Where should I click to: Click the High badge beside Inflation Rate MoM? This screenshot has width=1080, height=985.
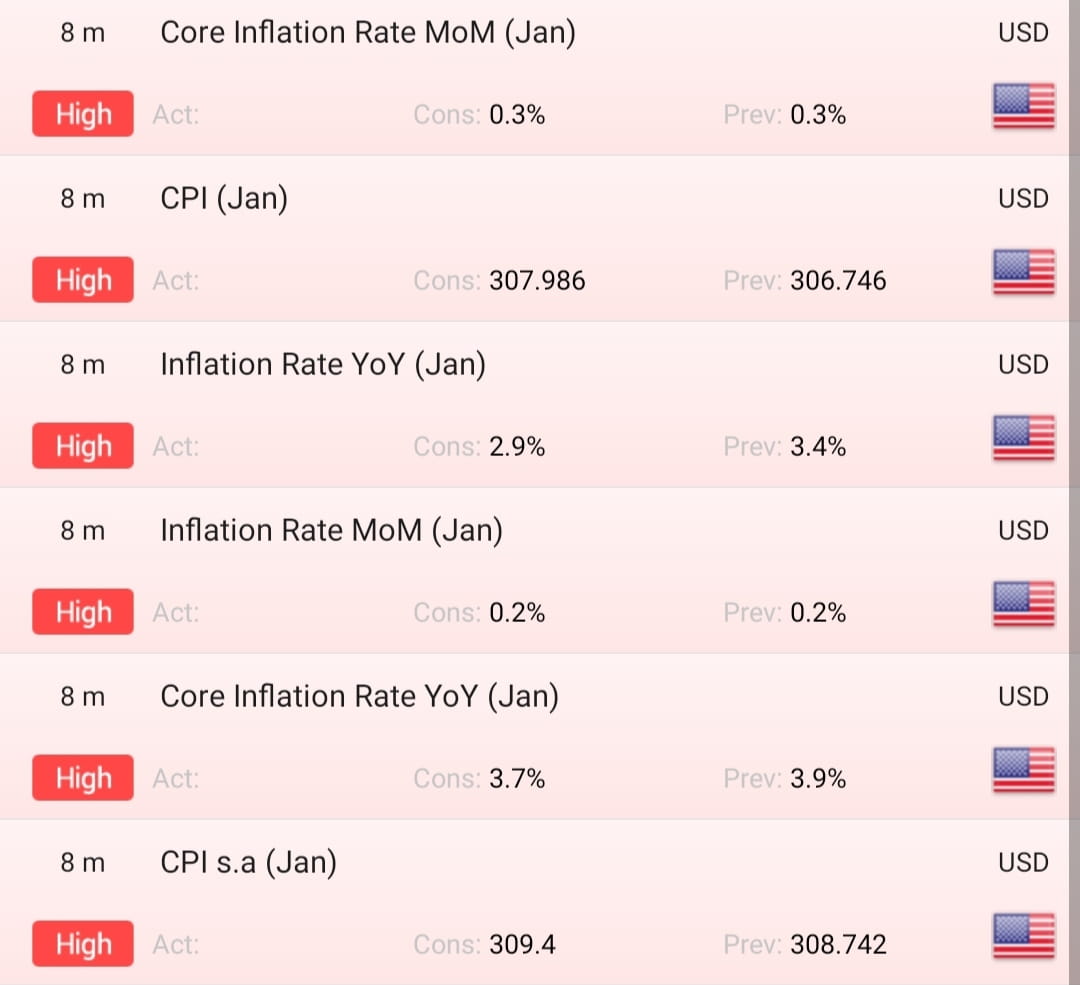point(83,612)
